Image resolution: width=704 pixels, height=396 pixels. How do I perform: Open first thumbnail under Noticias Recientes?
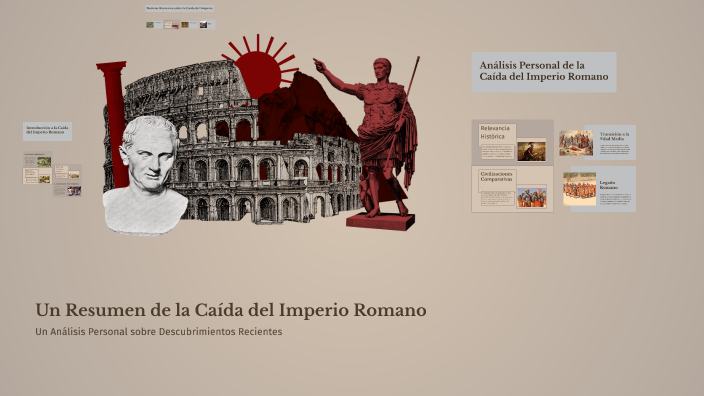tap(154, 25)
